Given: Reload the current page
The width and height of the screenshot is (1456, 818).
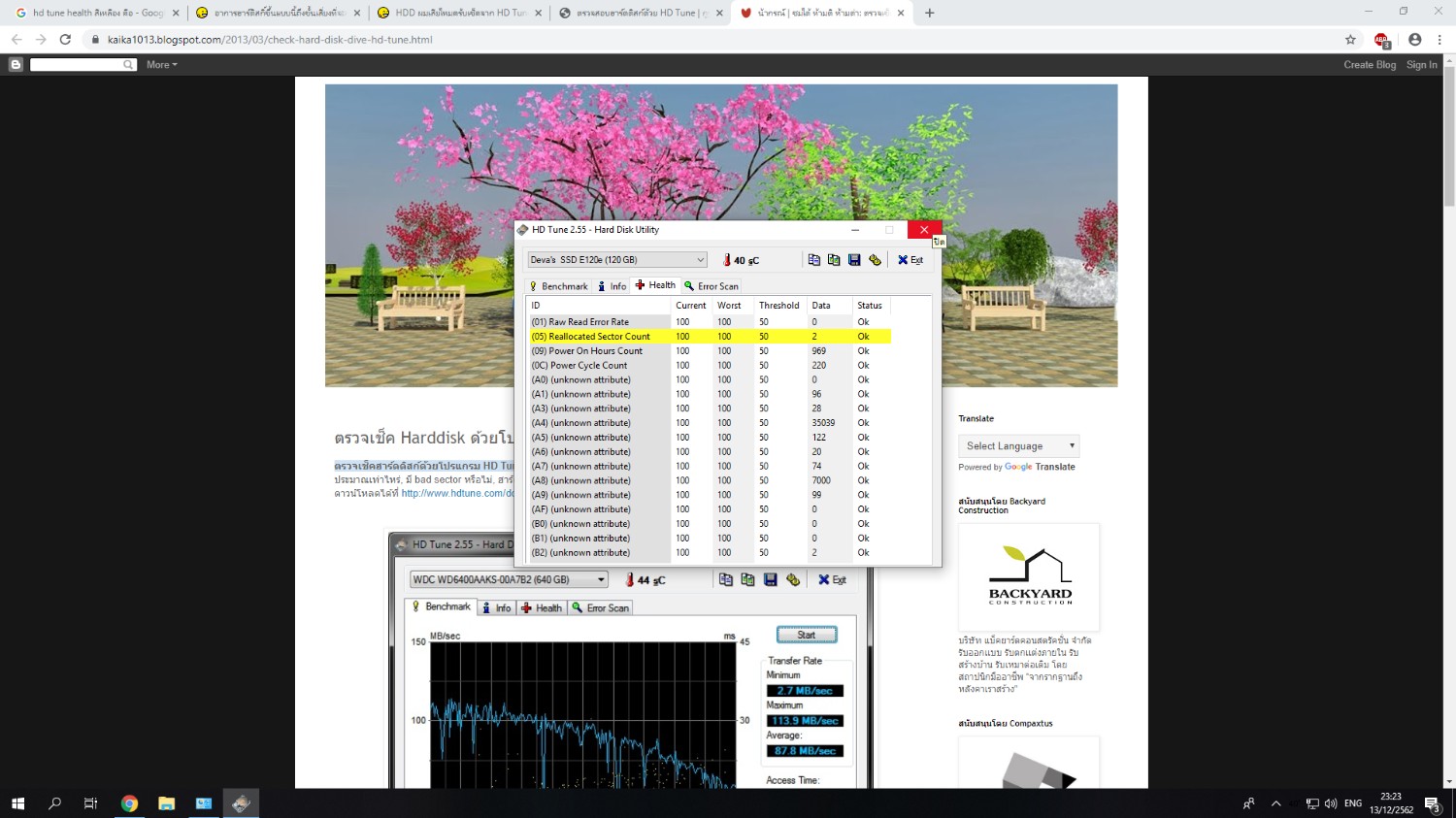Looking at the screenshot, I should click(x=65, y=40).
